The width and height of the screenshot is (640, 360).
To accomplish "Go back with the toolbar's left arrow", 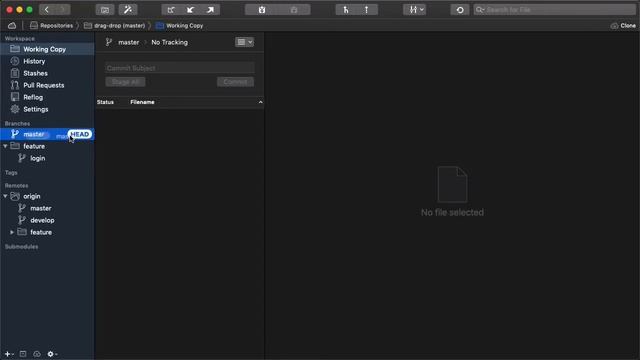I will point(47,9).
